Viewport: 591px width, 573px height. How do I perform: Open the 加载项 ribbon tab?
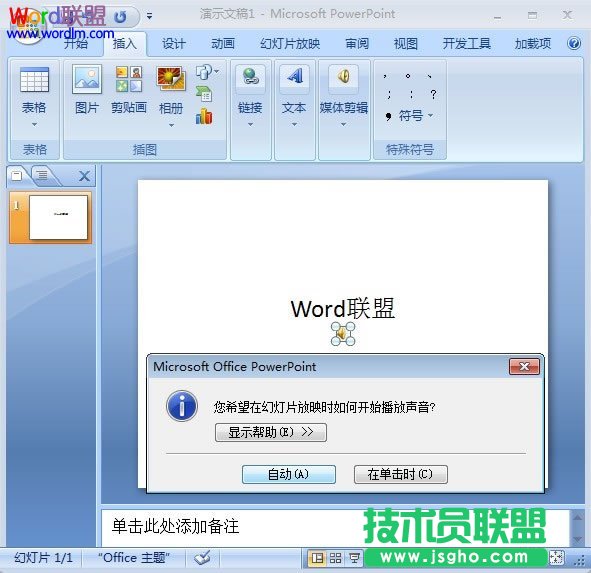click(x=533, y=44)
